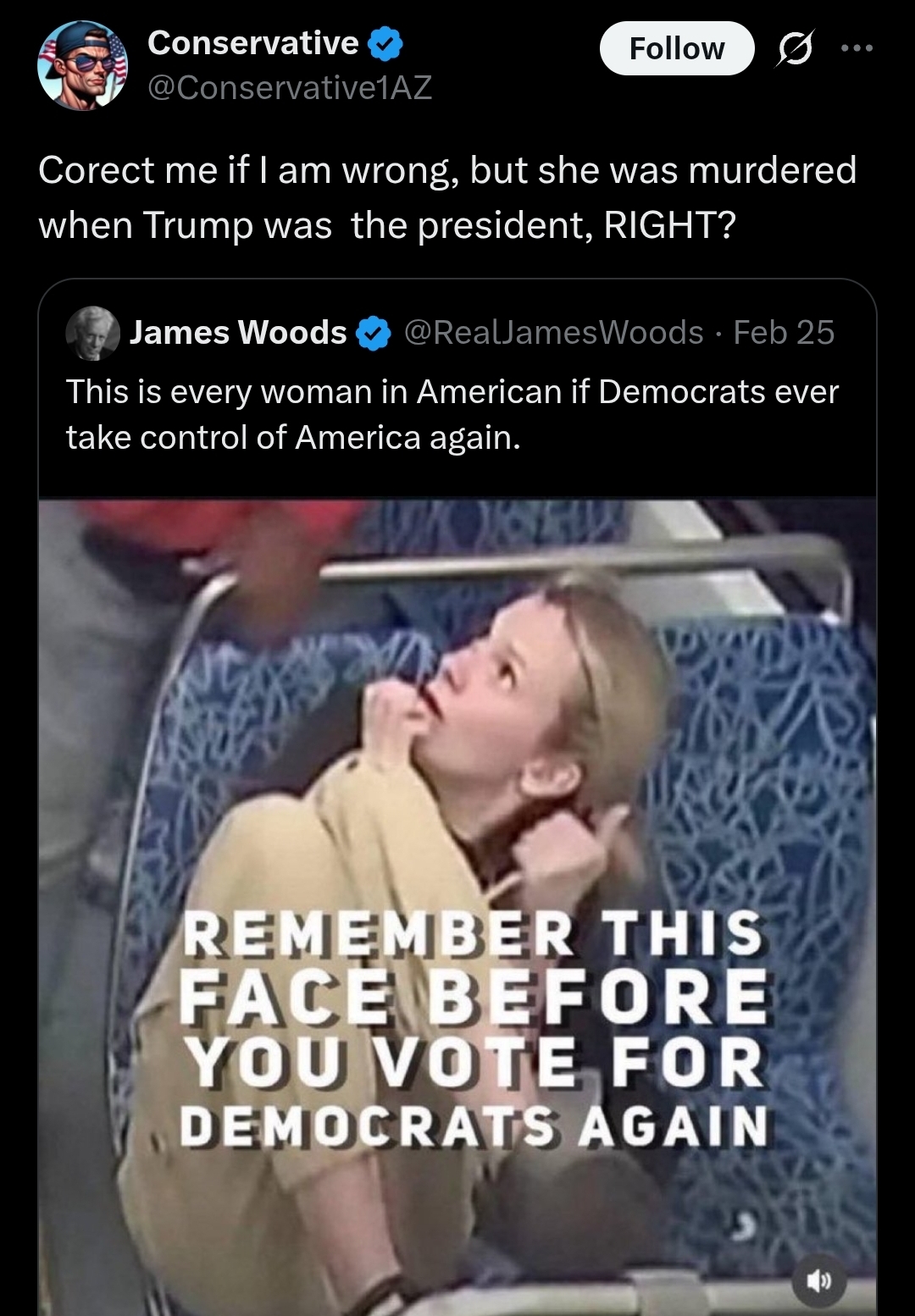Tap the Grok slashed-circle icon
915x1316 pixels.
(795, 48)
